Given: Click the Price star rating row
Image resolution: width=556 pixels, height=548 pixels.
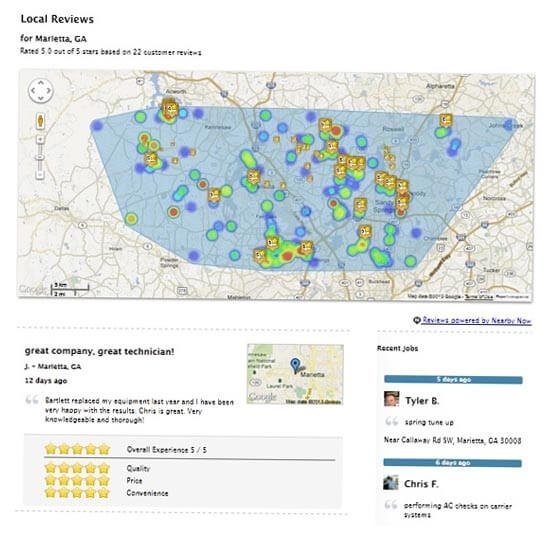Looking at the screenshot, I should coord(77,480).
